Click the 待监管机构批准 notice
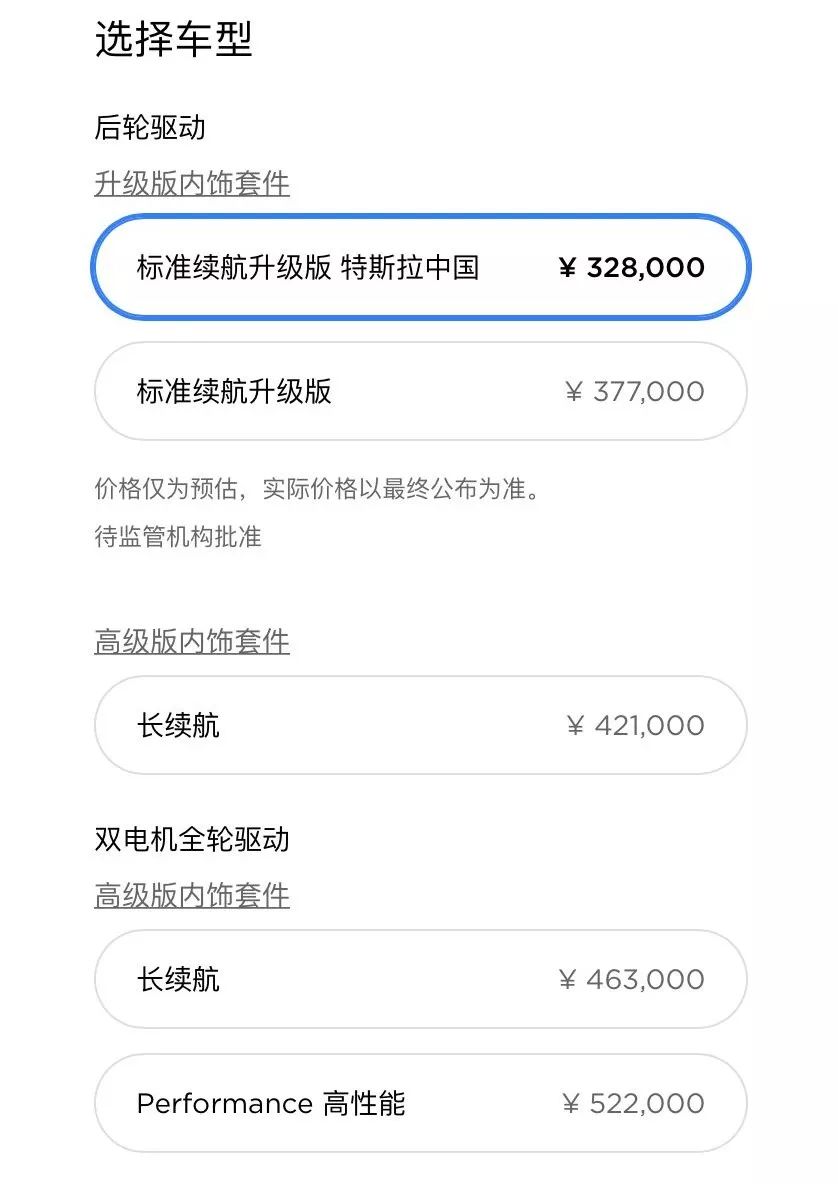 point(178,536)
